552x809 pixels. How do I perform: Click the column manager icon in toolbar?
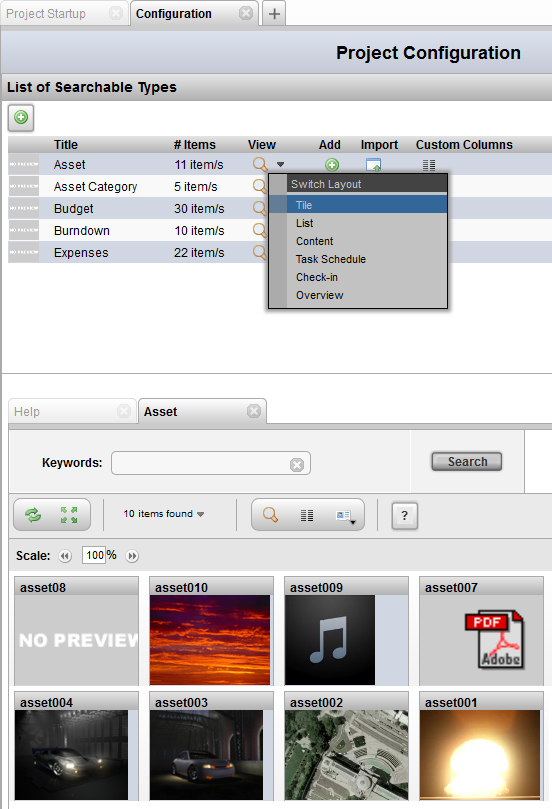click(307, 515)
